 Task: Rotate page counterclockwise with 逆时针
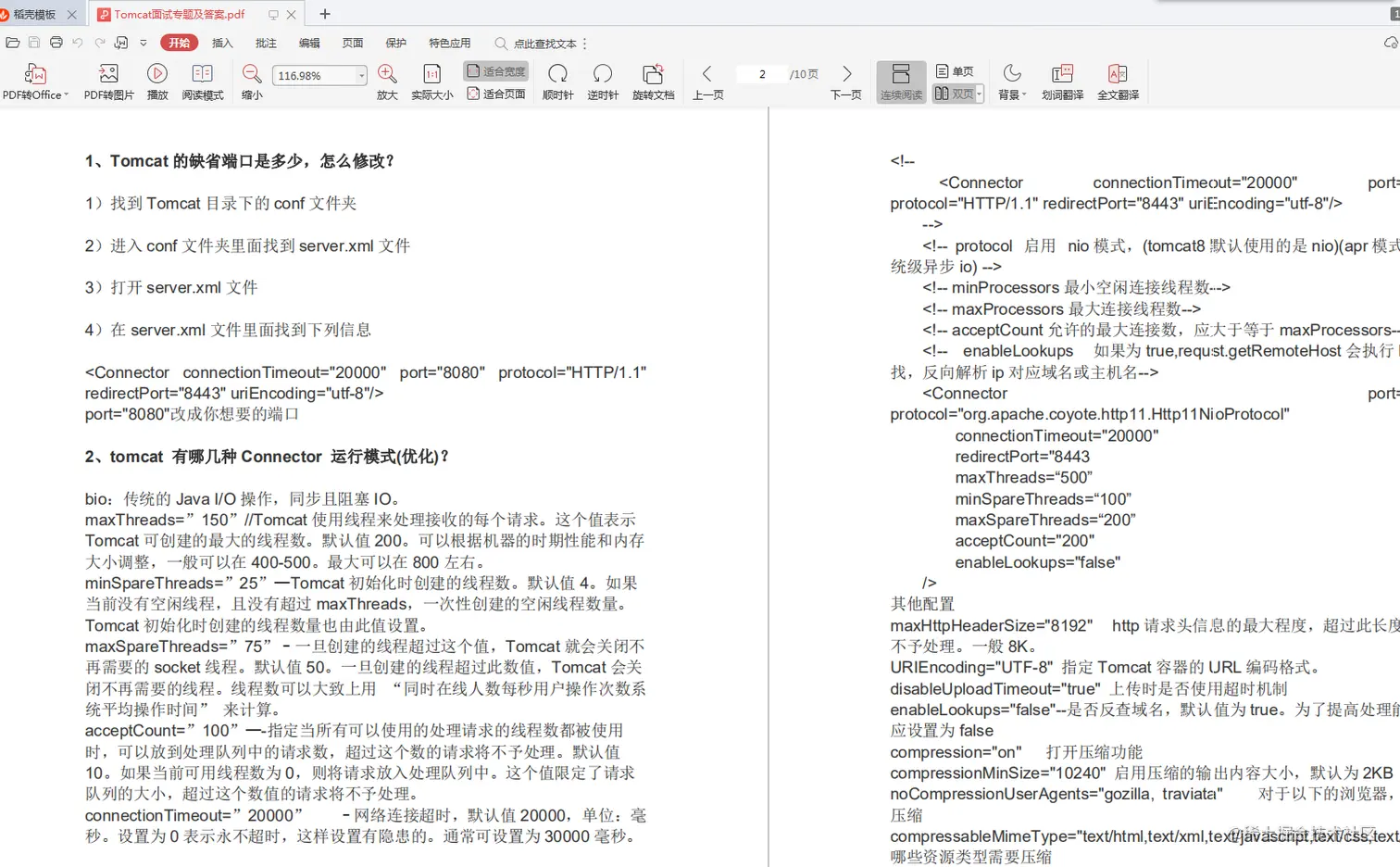pyautogui.click(x=603, y=81)
